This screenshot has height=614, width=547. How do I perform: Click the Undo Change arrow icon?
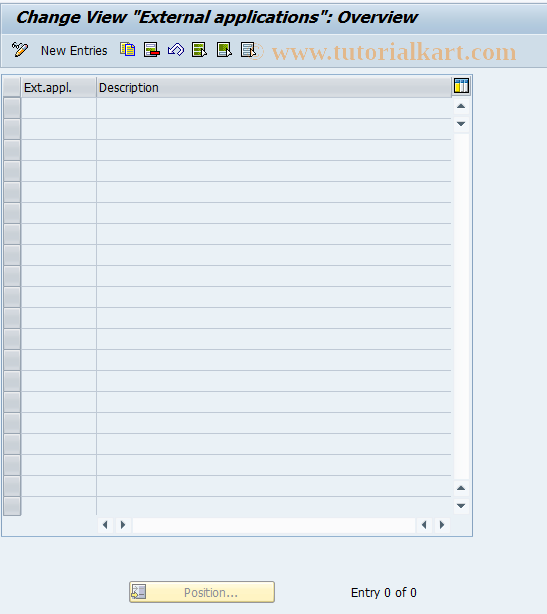(x=176, y=50)
